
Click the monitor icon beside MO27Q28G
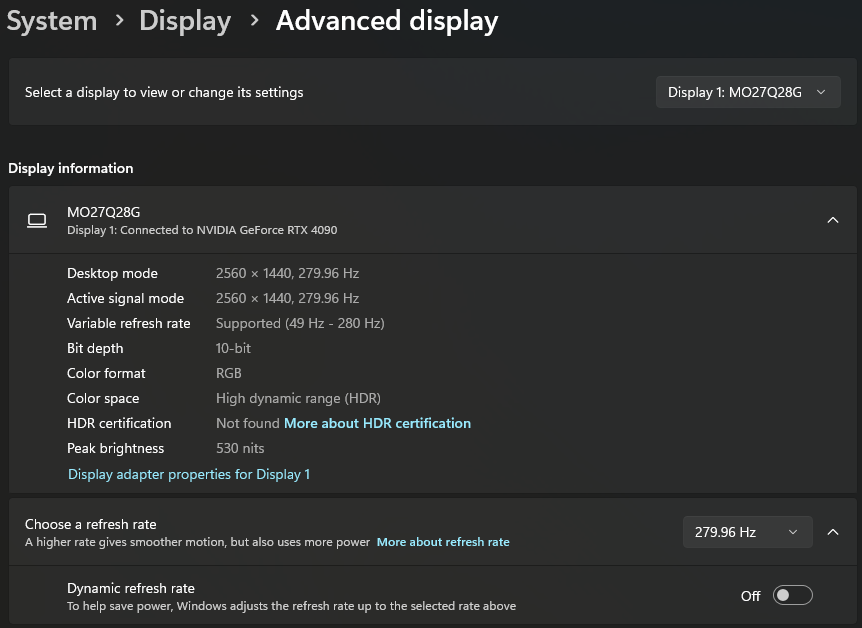click(37, 220)
